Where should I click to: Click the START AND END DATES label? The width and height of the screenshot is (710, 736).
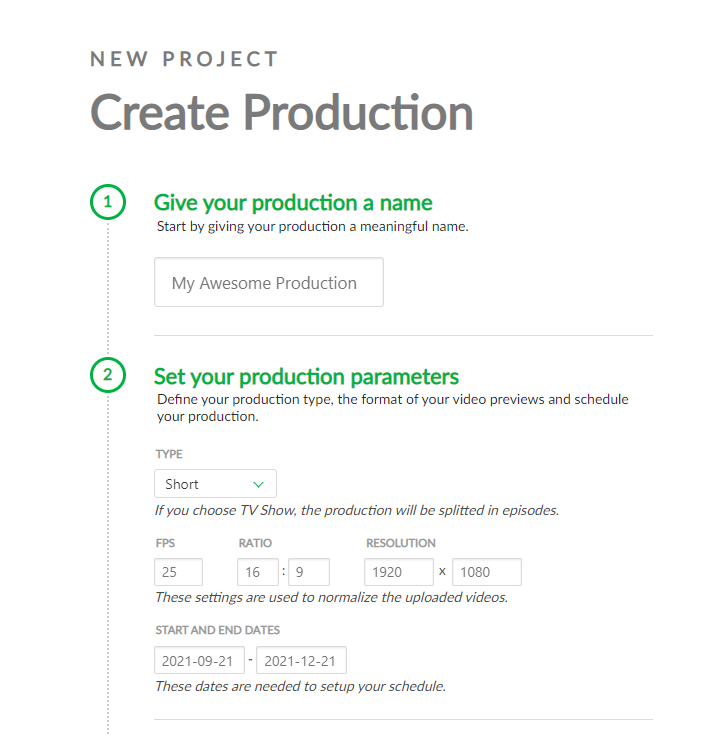pos(218,630)
